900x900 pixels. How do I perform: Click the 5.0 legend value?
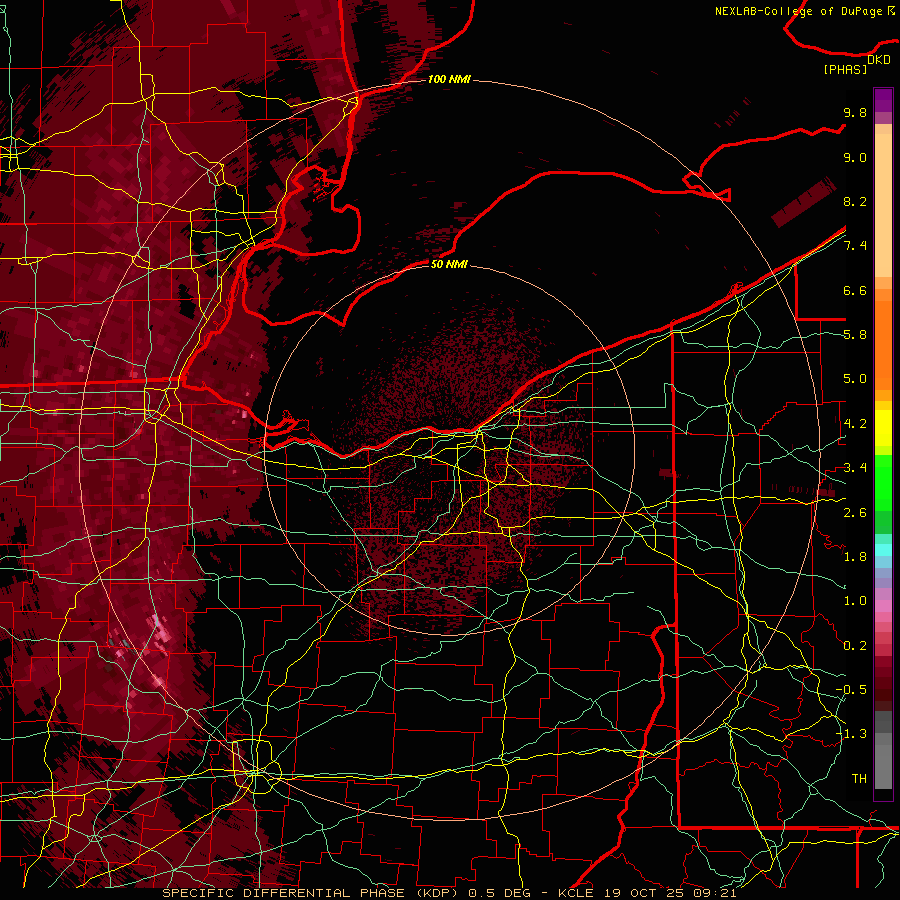point(855,379)
